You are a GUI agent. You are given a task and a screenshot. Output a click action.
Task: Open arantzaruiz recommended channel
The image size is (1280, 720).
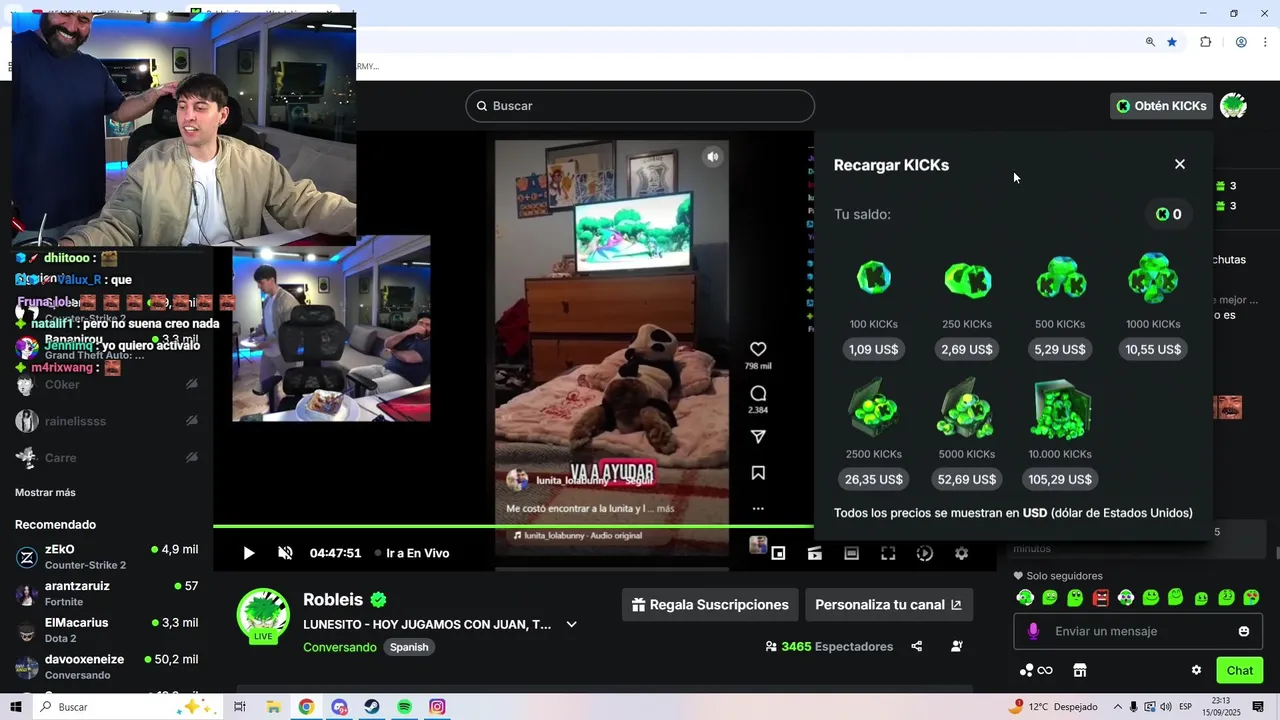pos(106,593)
